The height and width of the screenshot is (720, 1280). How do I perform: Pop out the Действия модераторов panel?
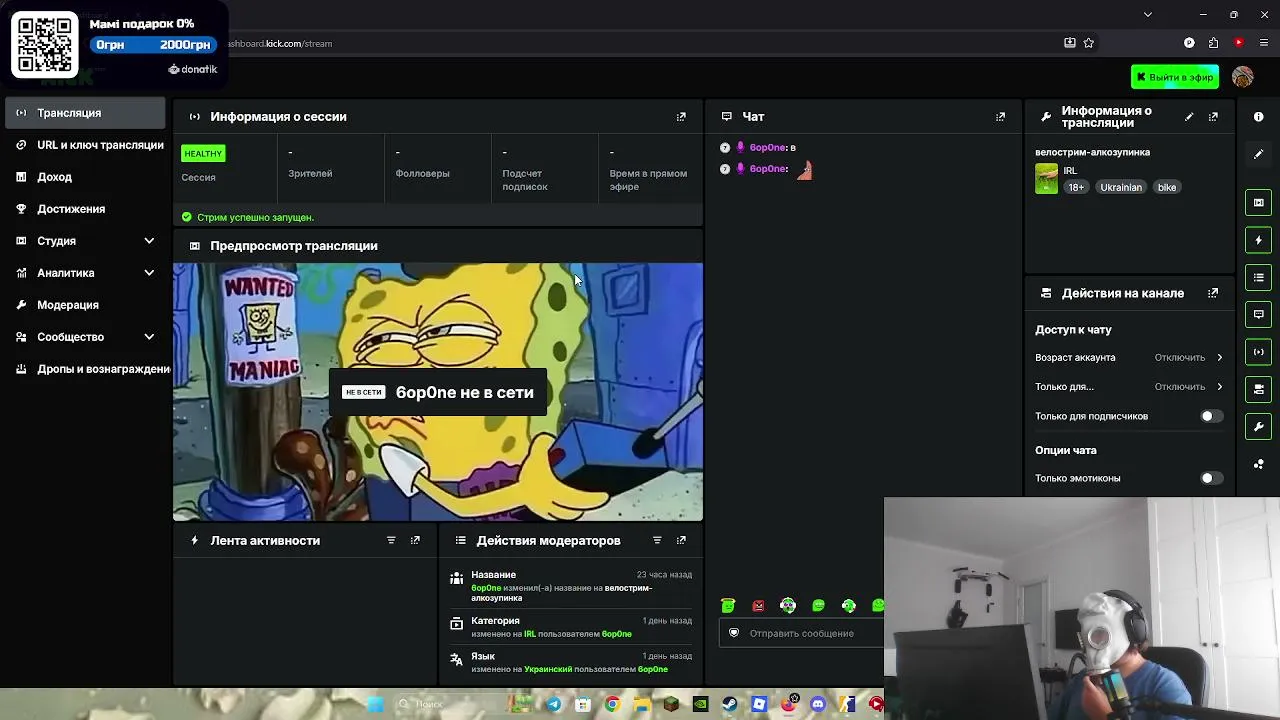[681, 540]
